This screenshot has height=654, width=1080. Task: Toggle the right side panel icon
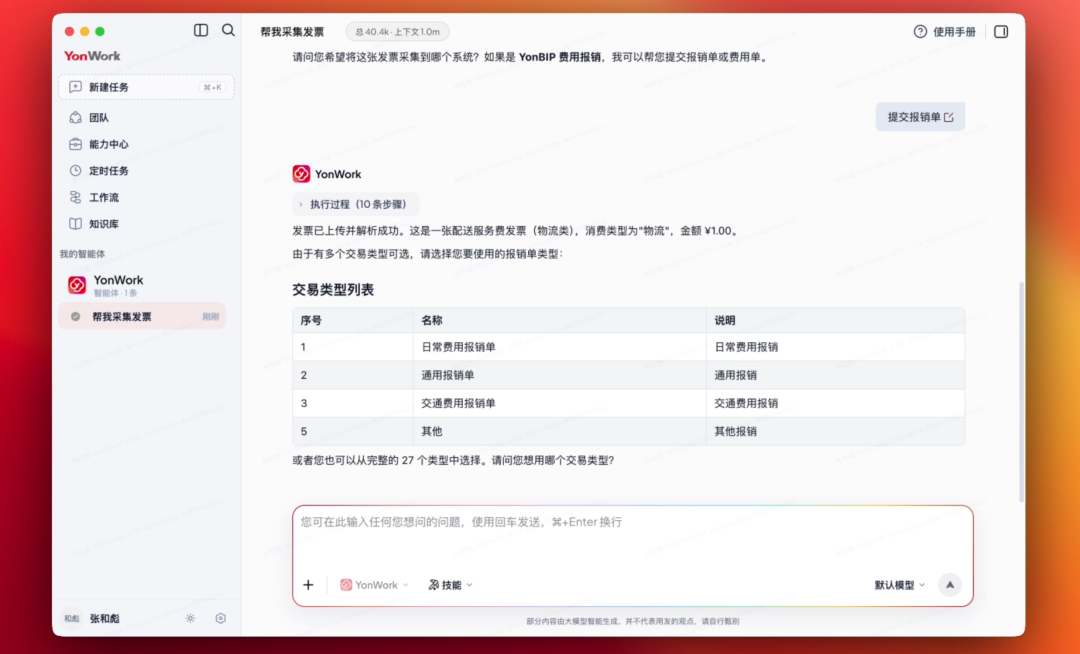tap(1001, 32)
